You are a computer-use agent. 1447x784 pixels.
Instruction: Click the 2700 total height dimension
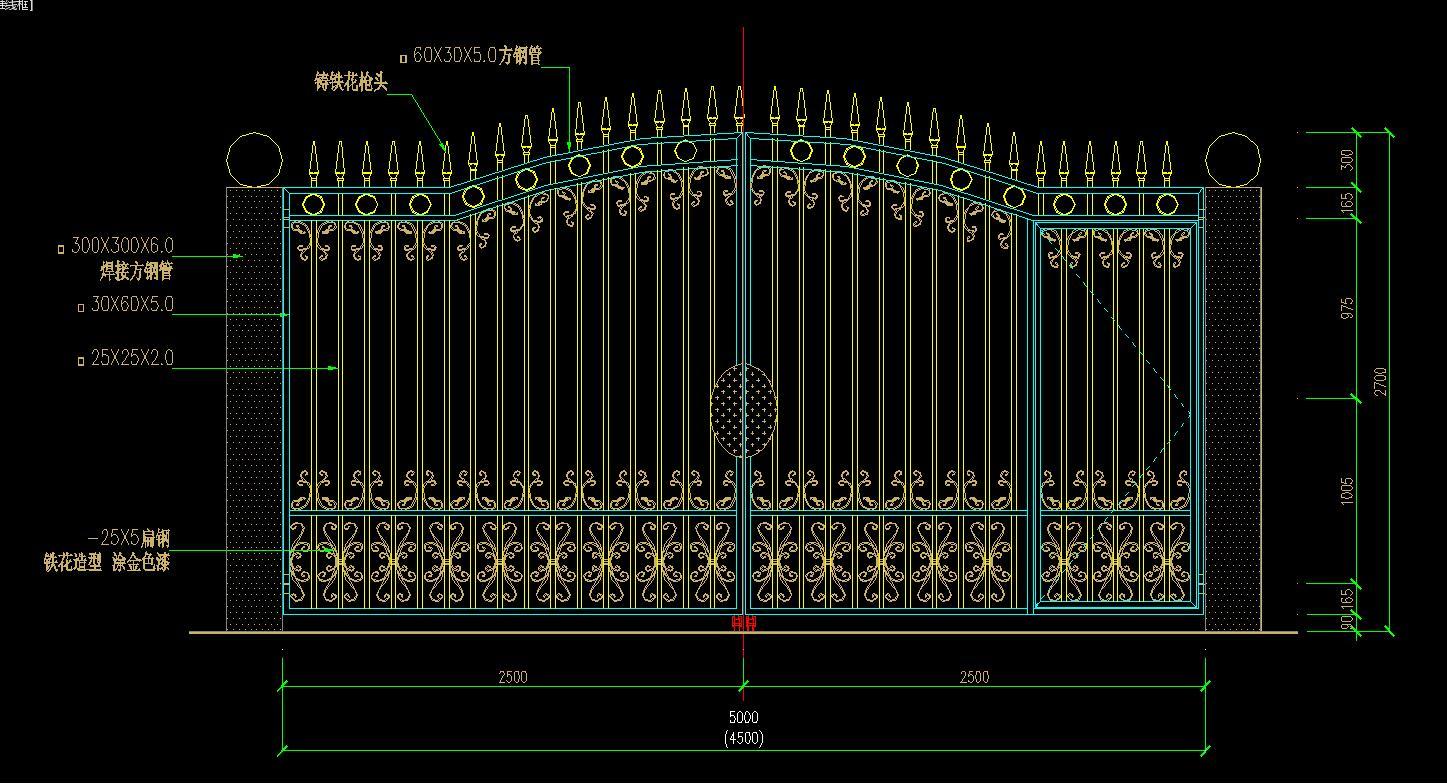(1380, 381)
